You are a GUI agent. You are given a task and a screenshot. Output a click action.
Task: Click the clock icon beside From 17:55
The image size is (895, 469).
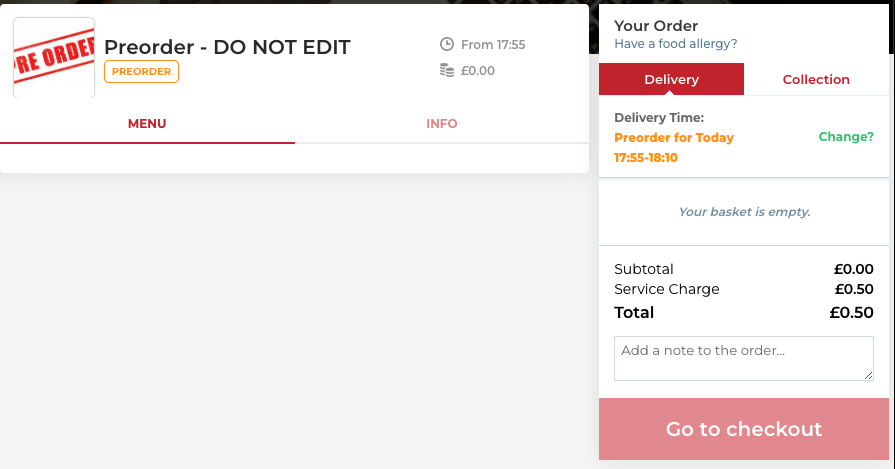(447, 44)
